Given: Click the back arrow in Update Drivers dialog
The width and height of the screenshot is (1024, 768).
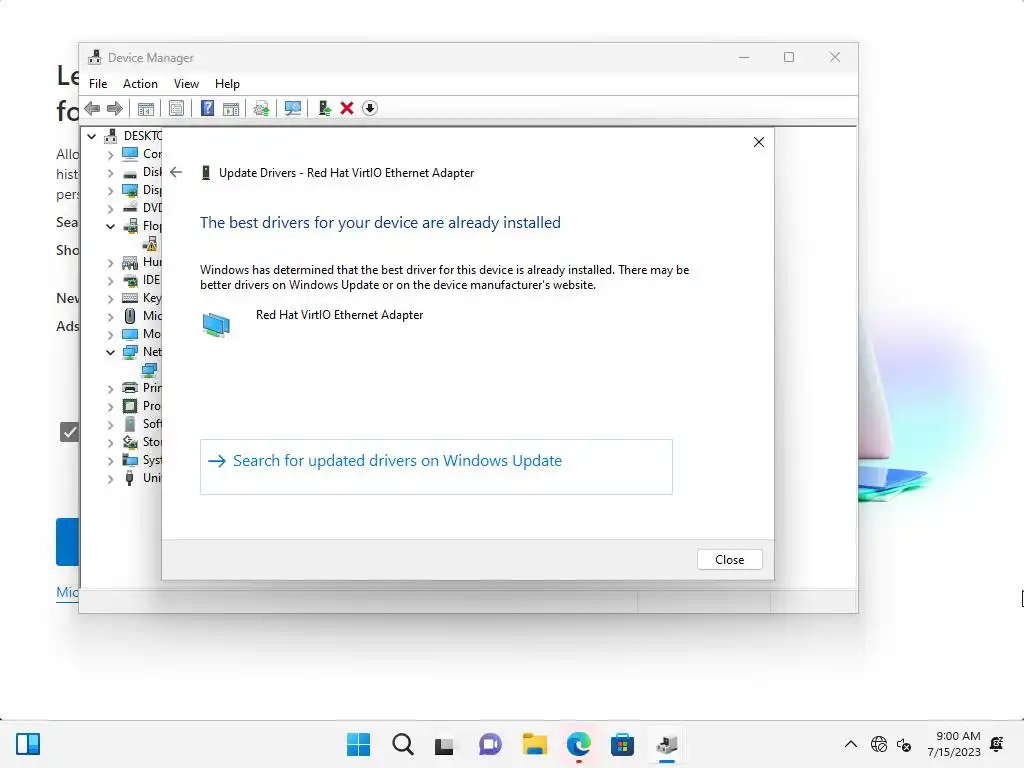Looking at the screenshot, I should tap(176, 172).
